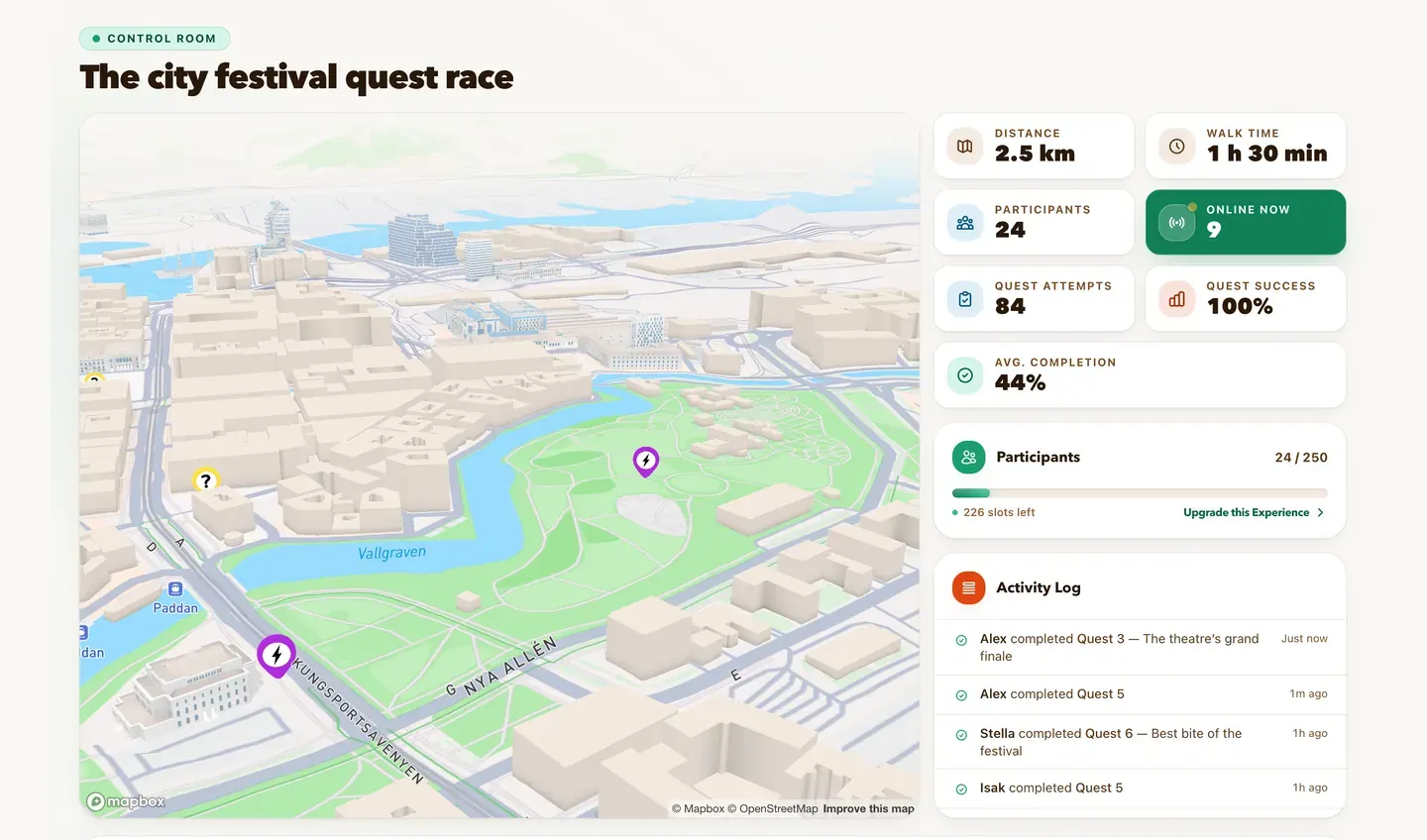Select the Quest Success 100% card
This screenshot has width=1427, height=840.
tap(1246, 298)
